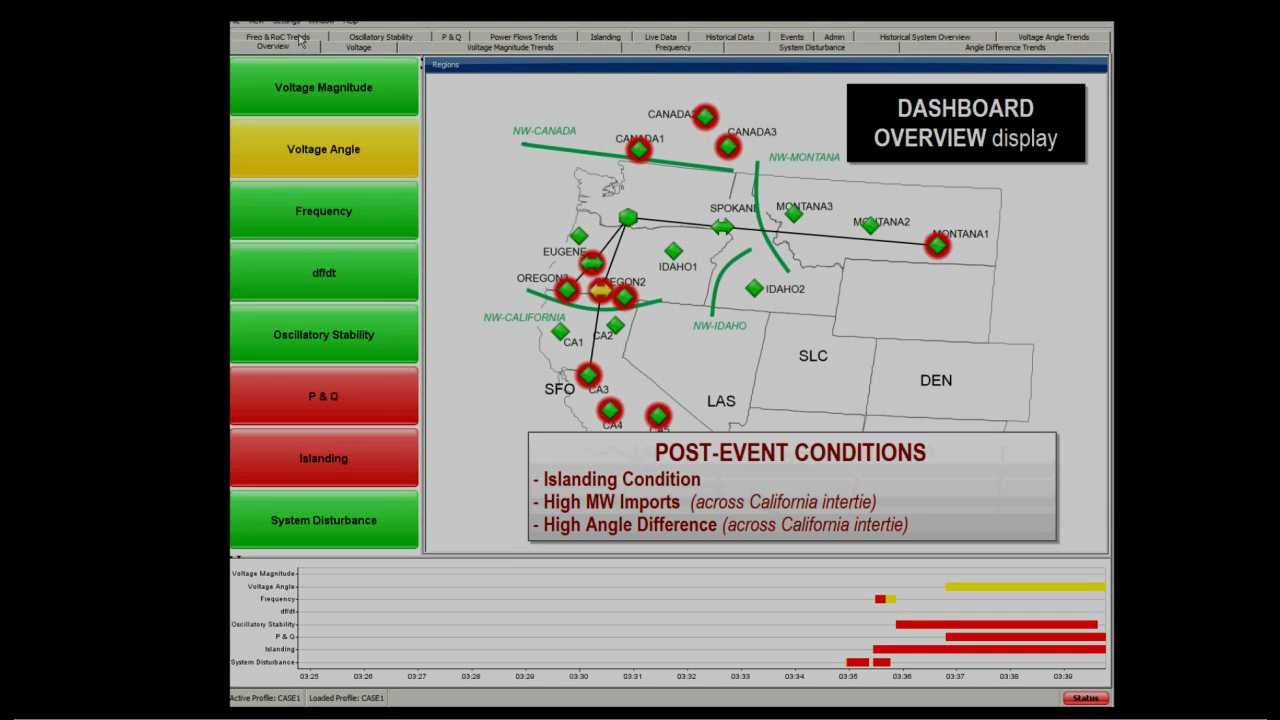Select the red Islanding timeline bar

[x=989, y=649]
